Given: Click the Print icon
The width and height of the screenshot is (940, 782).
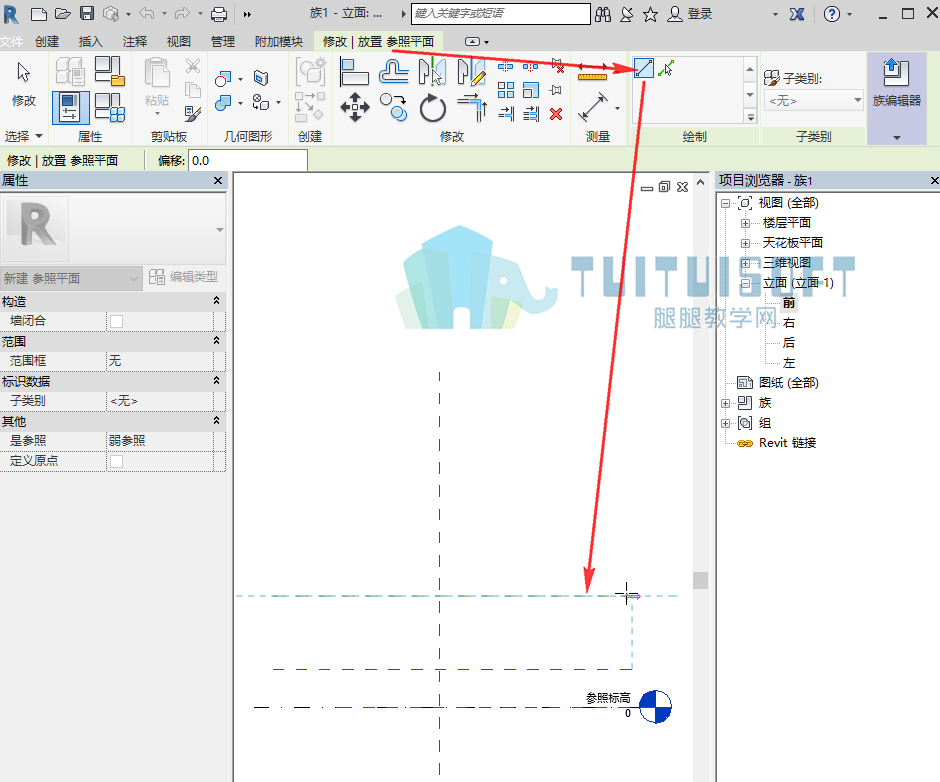Looking at the screenshot, I should [x=219, y=14].
